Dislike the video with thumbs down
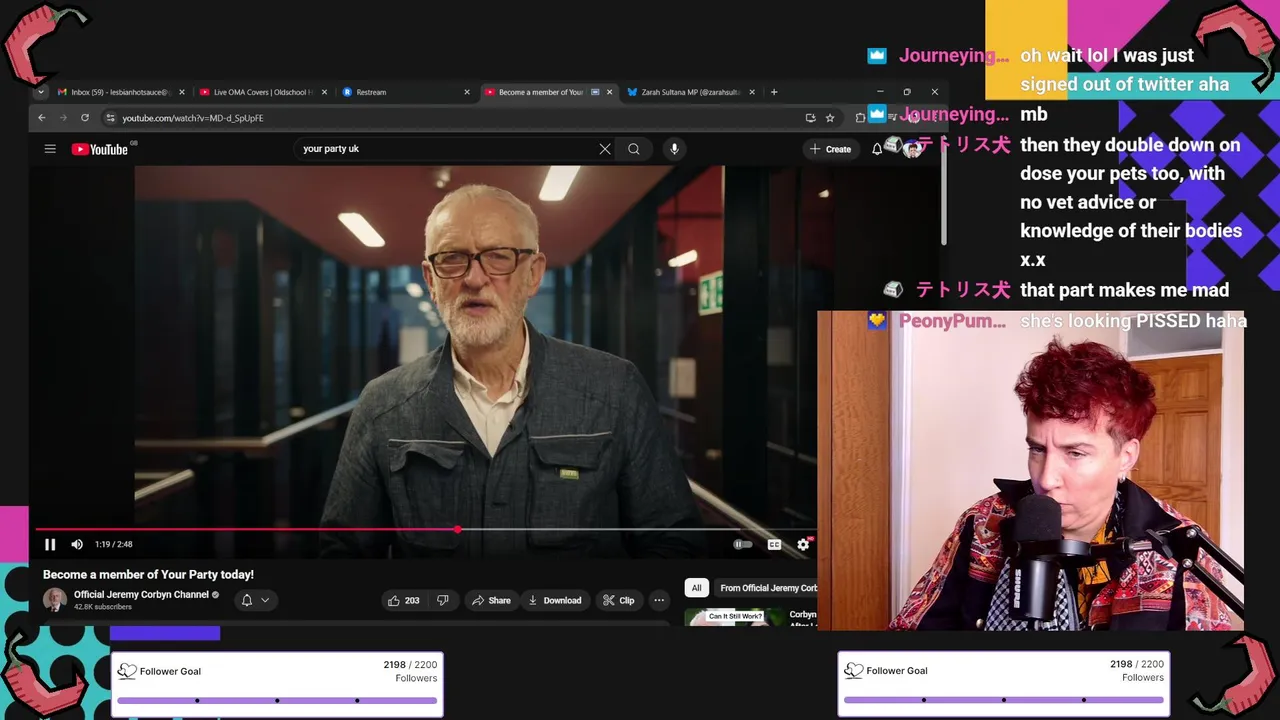Image resolution: width=1280 pixels, height=720 pixels. (x=442, y=600)
